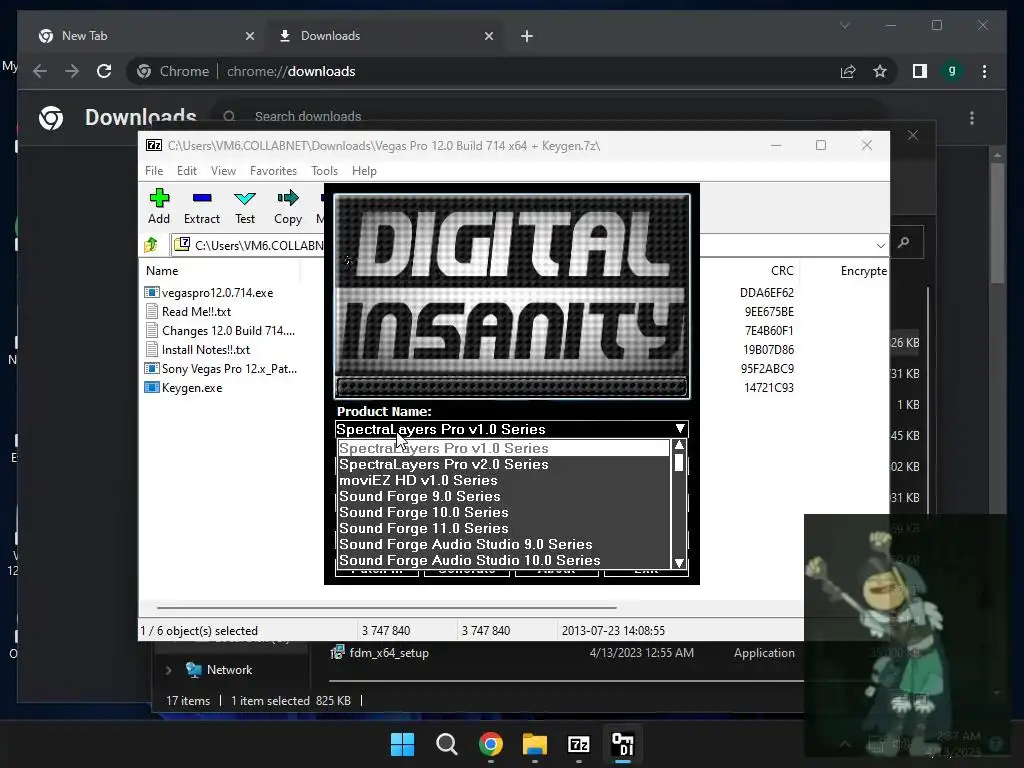This screenshot has height=768, width=1024.
Task: Open the Edit menu in 7-Zip
Action: (187, 170)
